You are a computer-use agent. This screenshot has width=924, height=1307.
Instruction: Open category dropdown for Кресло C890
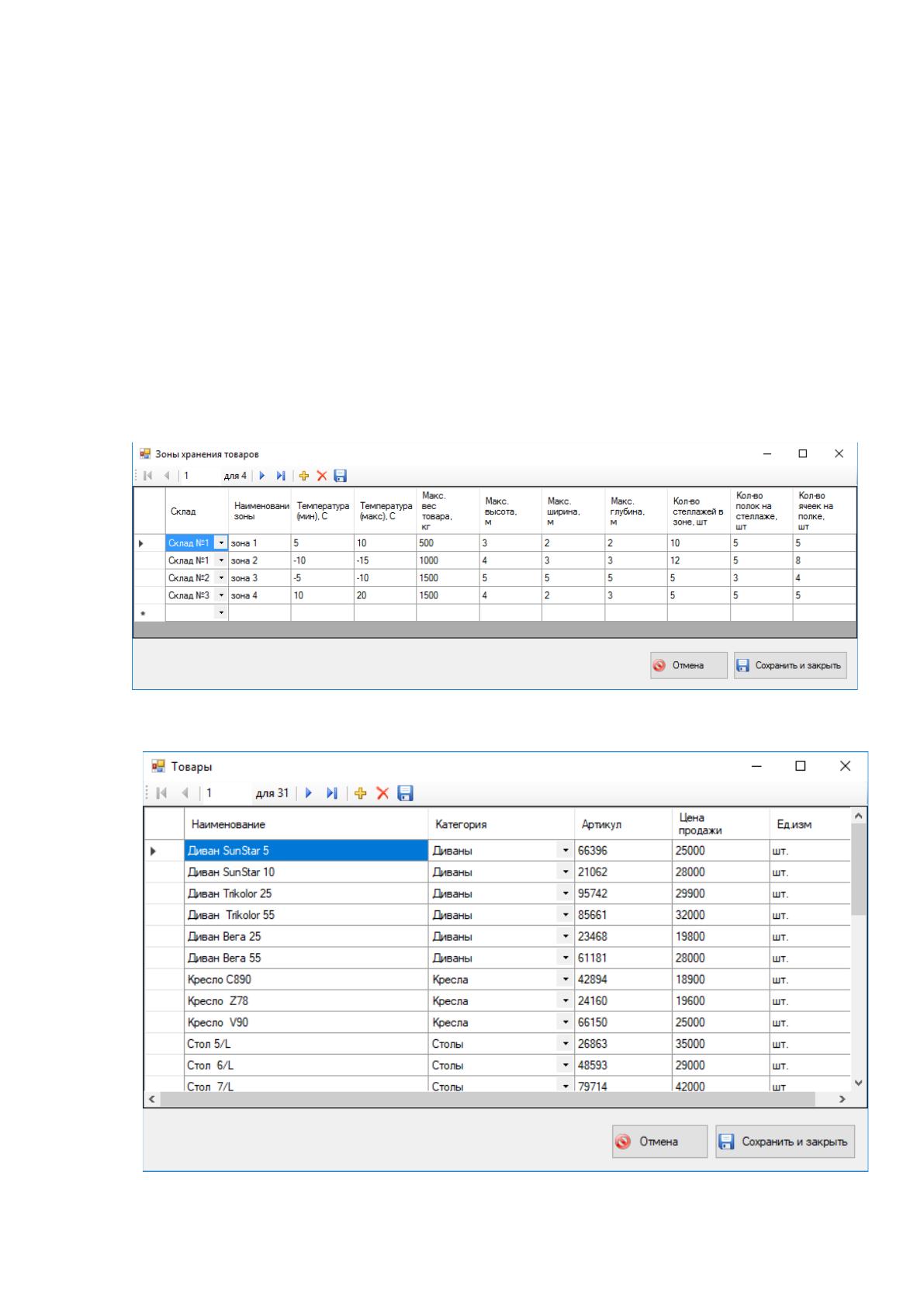(x=566, y=979)
